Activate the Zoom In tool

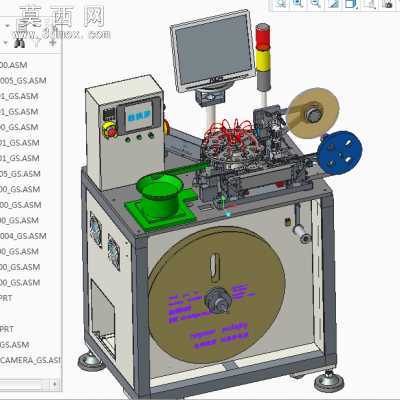[298, 4]
